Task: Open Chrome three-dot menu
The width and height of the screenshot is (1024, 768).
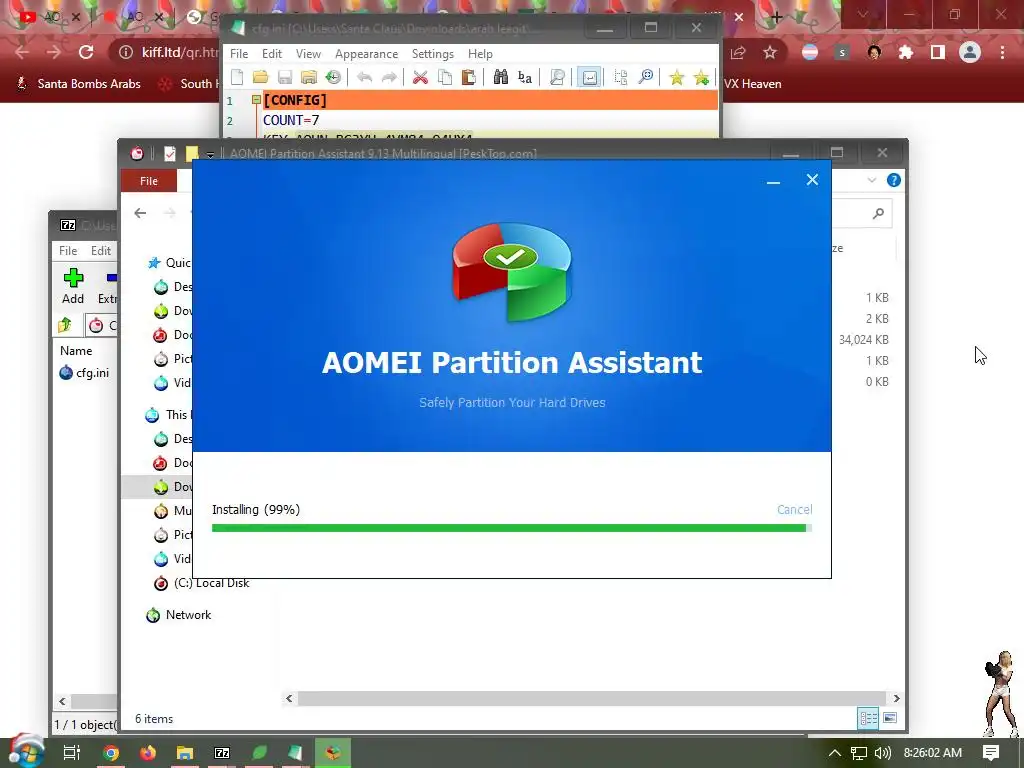Action: [x=1002, y=52]
